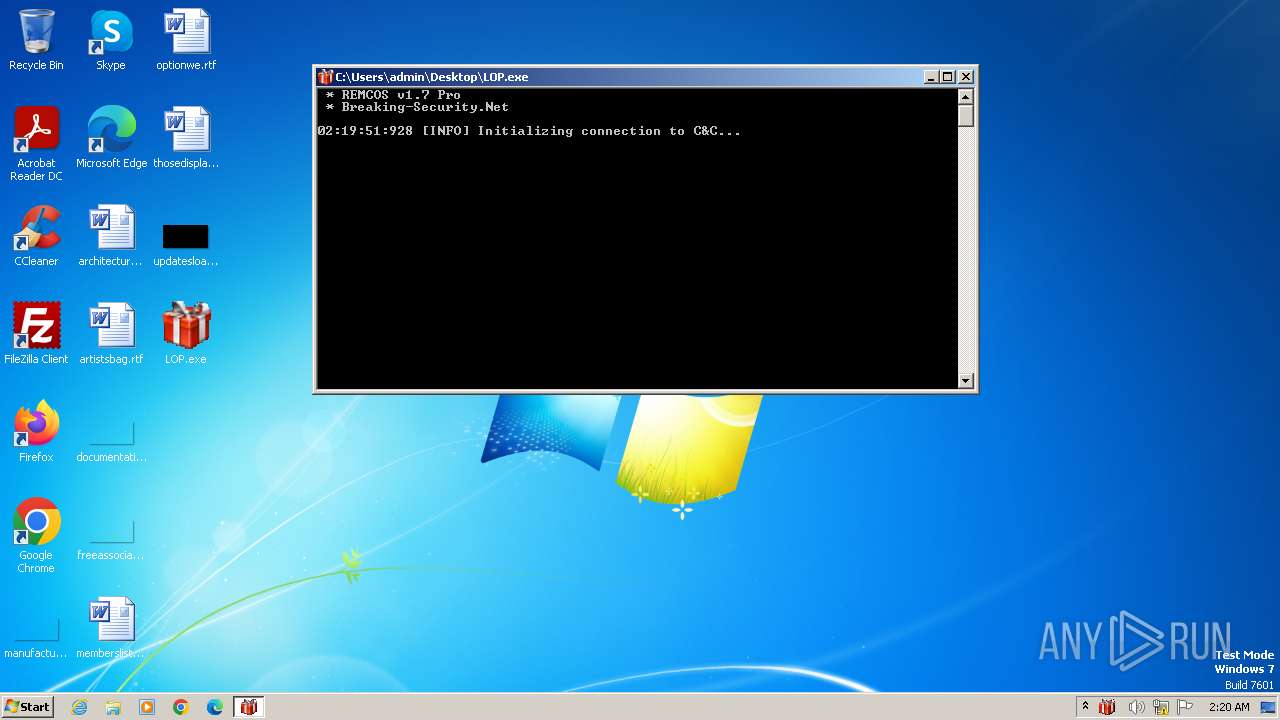The width and height of the screenshot is (1280, 720).
Task: Open Google Chrome desktop shortcut
Action: 36,535
